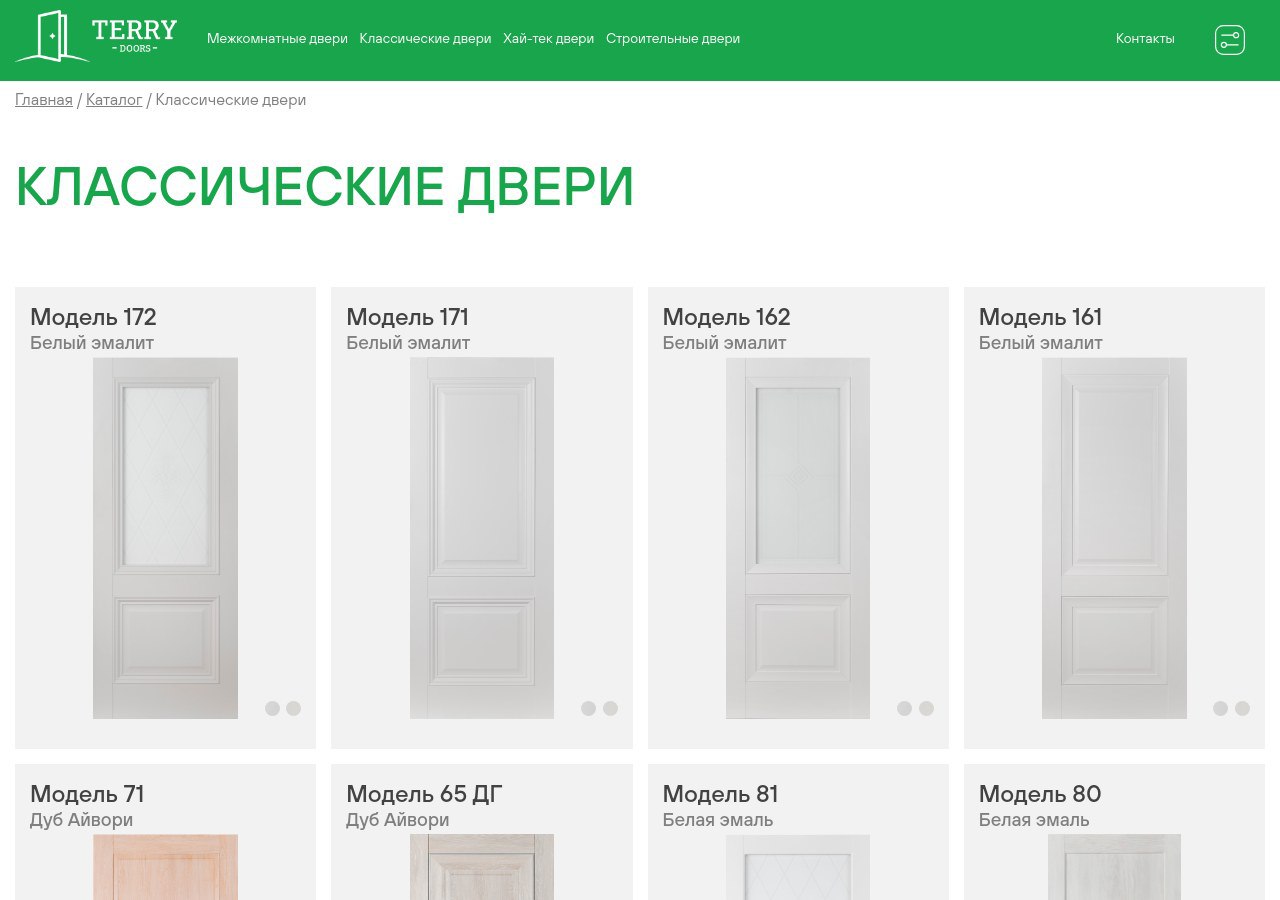The width and height of the screenshot is (1280, 900).
Task: Select first color swatch on Модель 172
Action: click(x=272, y=708)
